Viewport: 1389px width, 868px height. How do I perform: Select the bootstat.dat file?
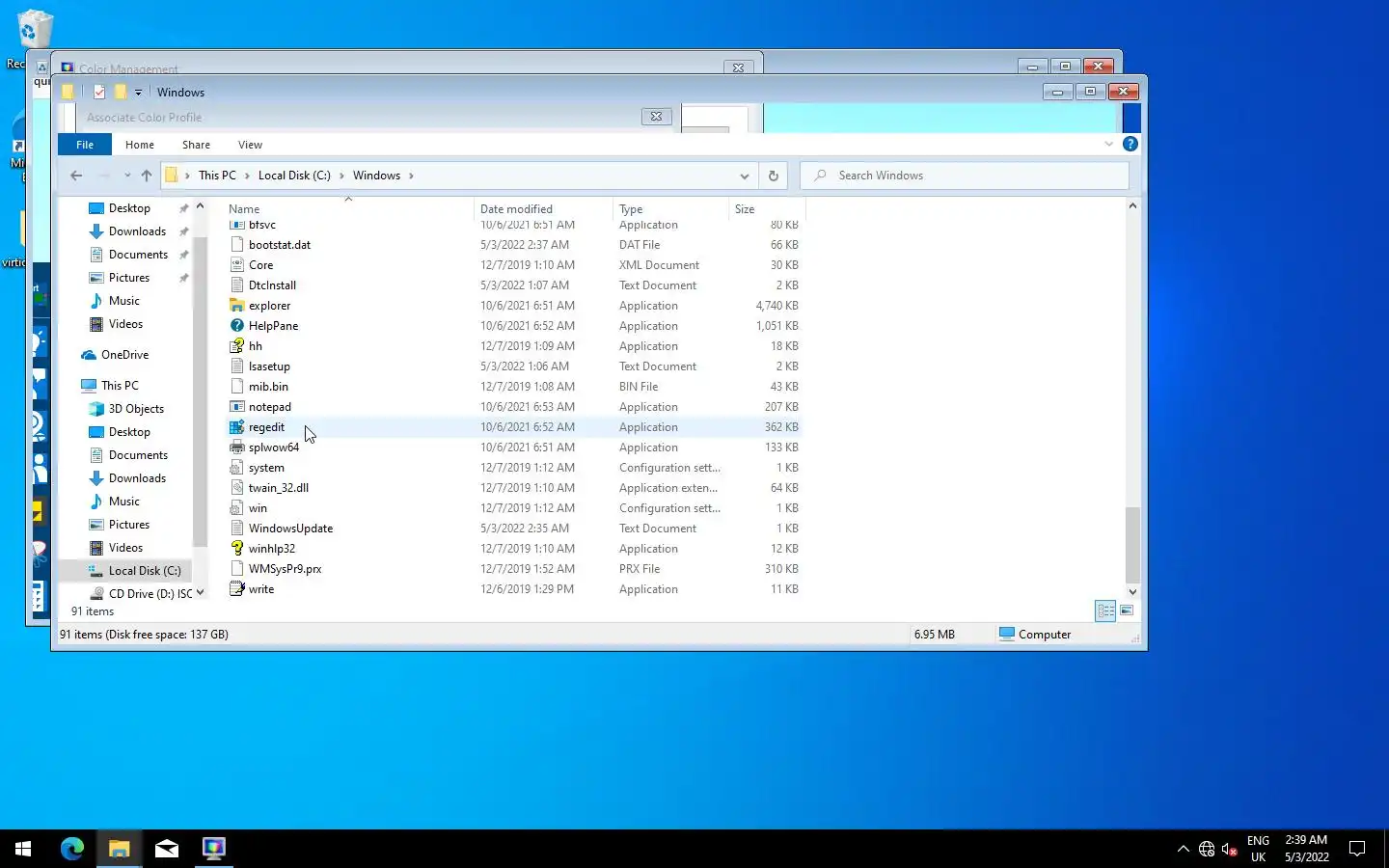(280, 245)
